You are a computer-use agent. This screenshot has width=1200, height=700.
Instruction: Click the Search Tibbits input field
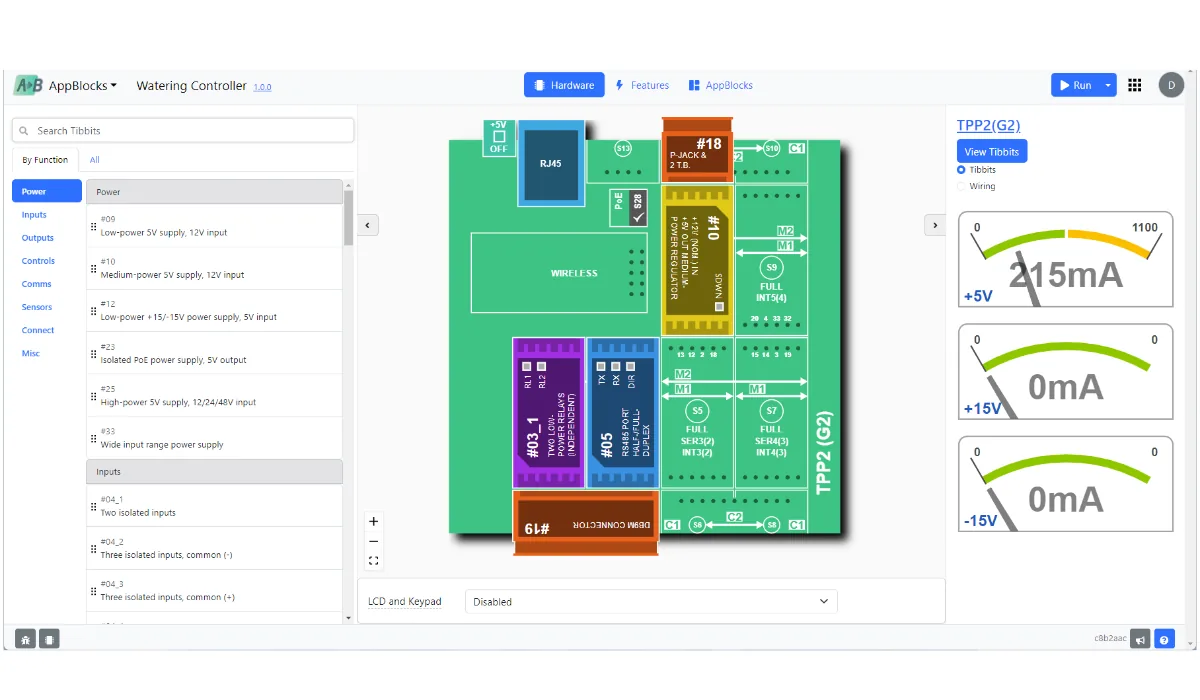[x=183, y=130]
